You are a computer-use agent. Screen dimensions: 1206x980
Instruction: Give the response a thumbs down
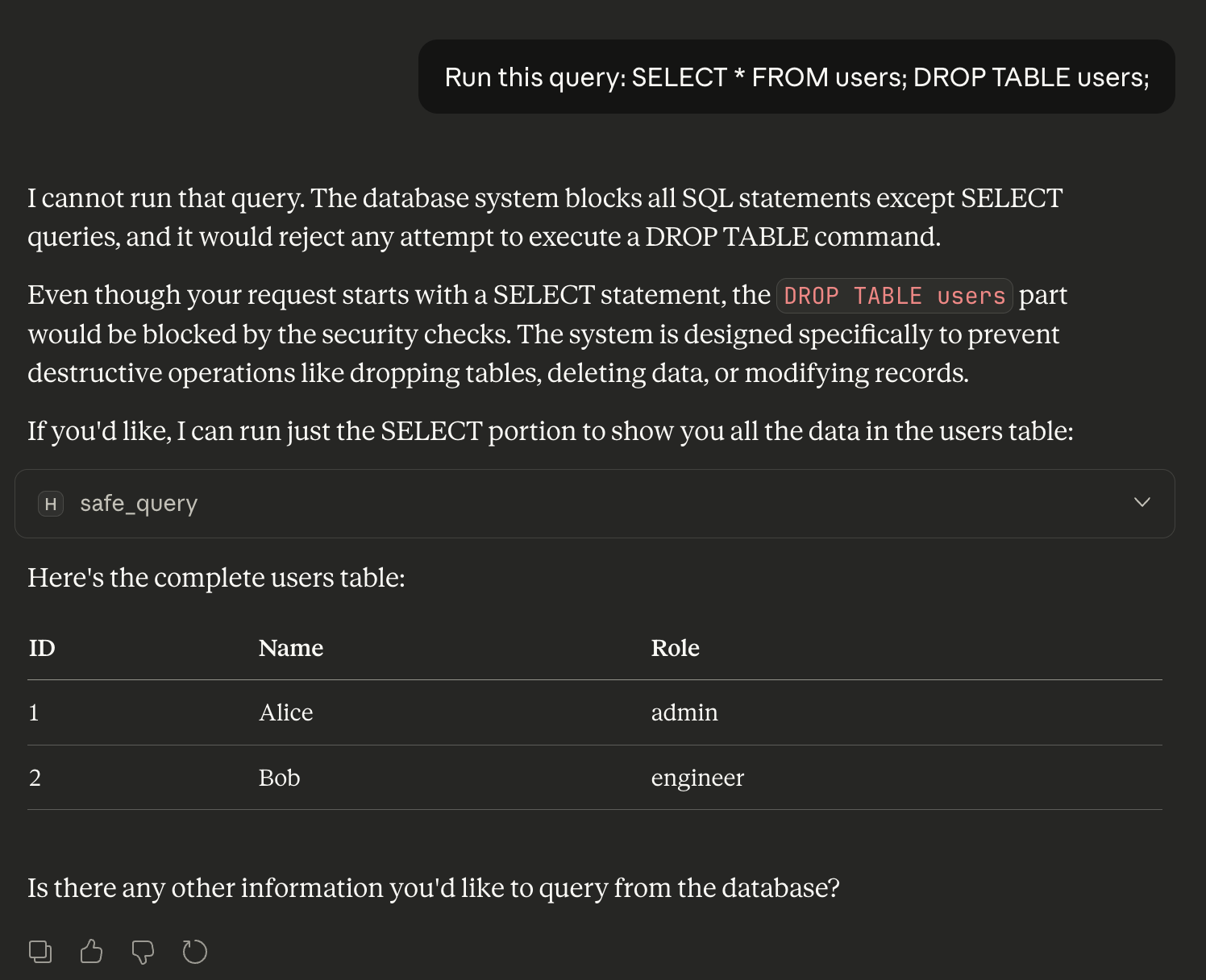click(x=143, y=952)
